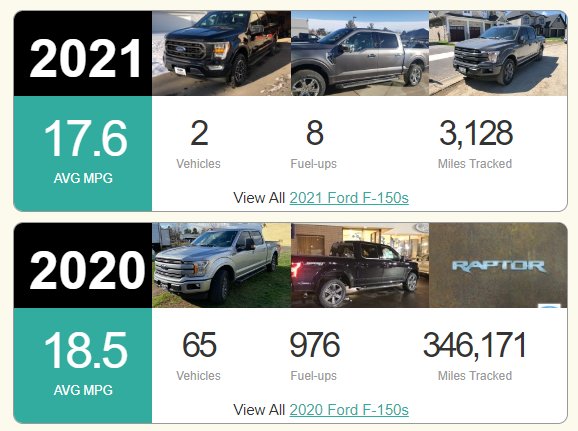Select the 17.6 AVG MPG tile
Image resolution: width=578 pixels, height=431 pixels.
[83, 153]
